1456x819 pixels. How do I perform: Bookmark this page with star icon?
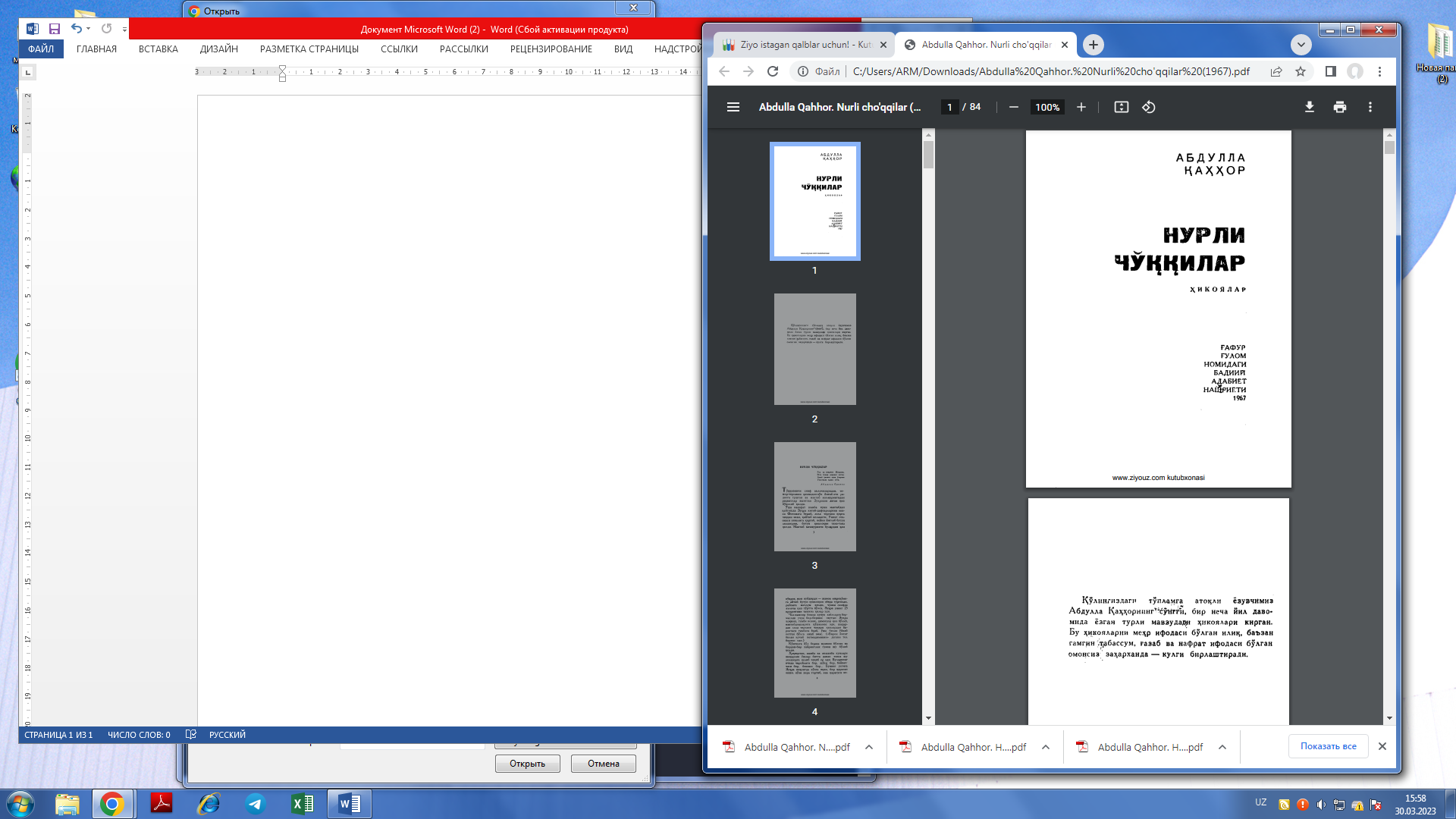(1301, 71)
